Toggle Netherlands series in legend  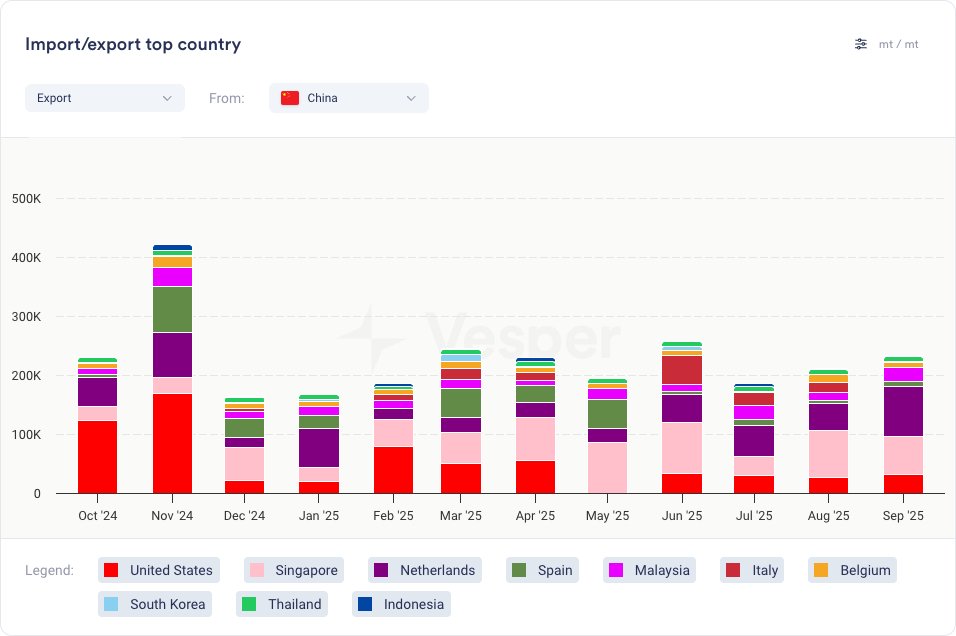425,570
